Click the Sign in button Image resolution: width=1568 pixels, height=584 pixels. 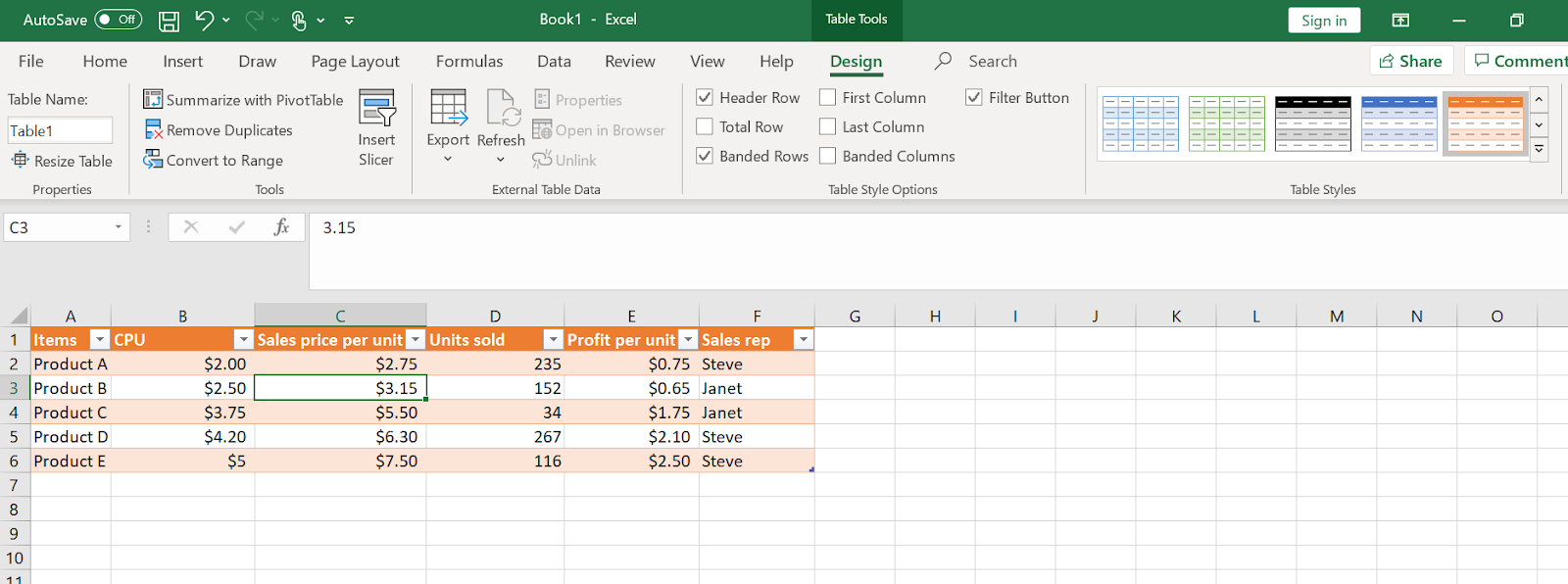(x=1324, y=21)
